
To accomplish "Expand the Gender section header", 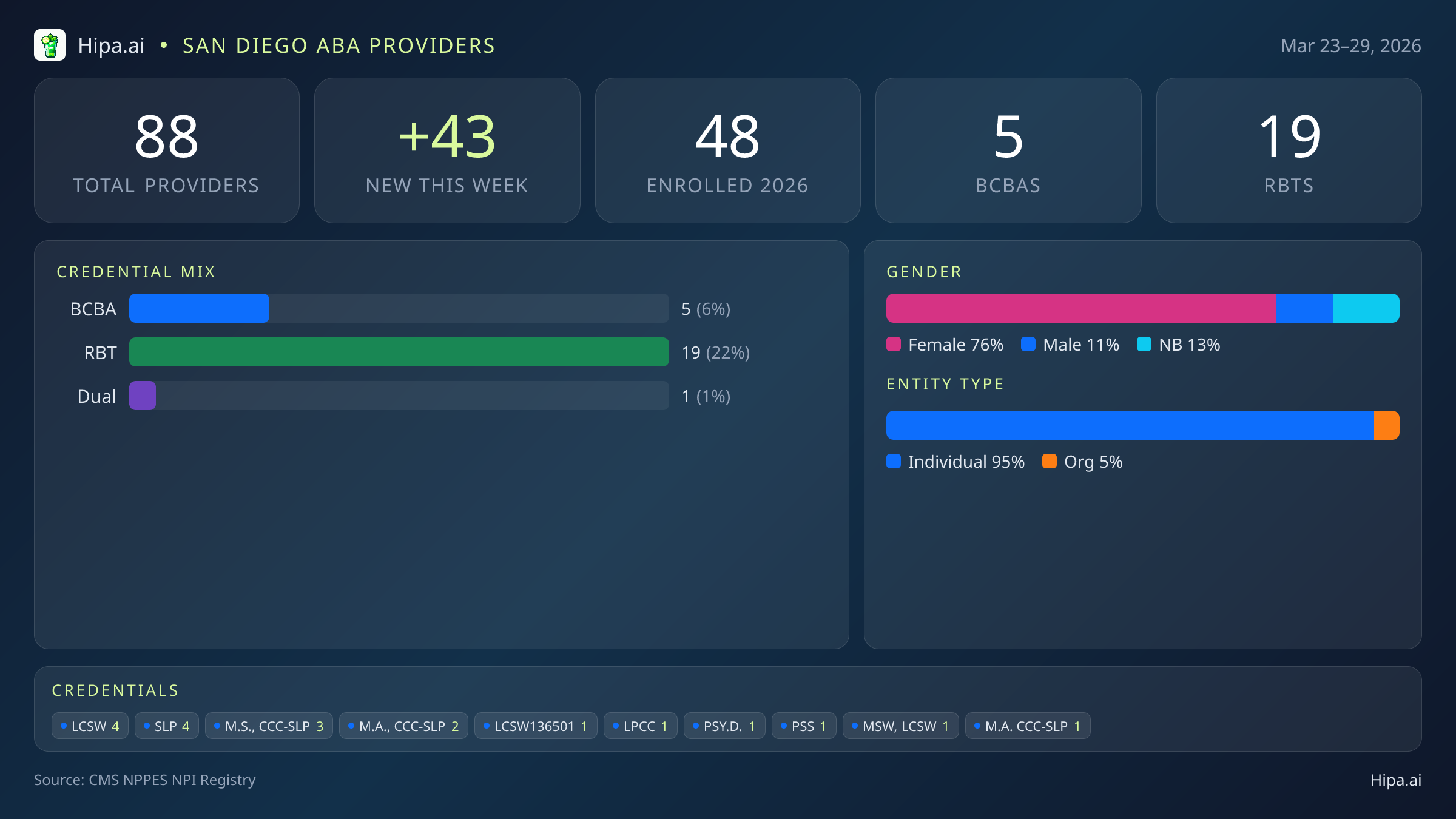I will (923, 271).
